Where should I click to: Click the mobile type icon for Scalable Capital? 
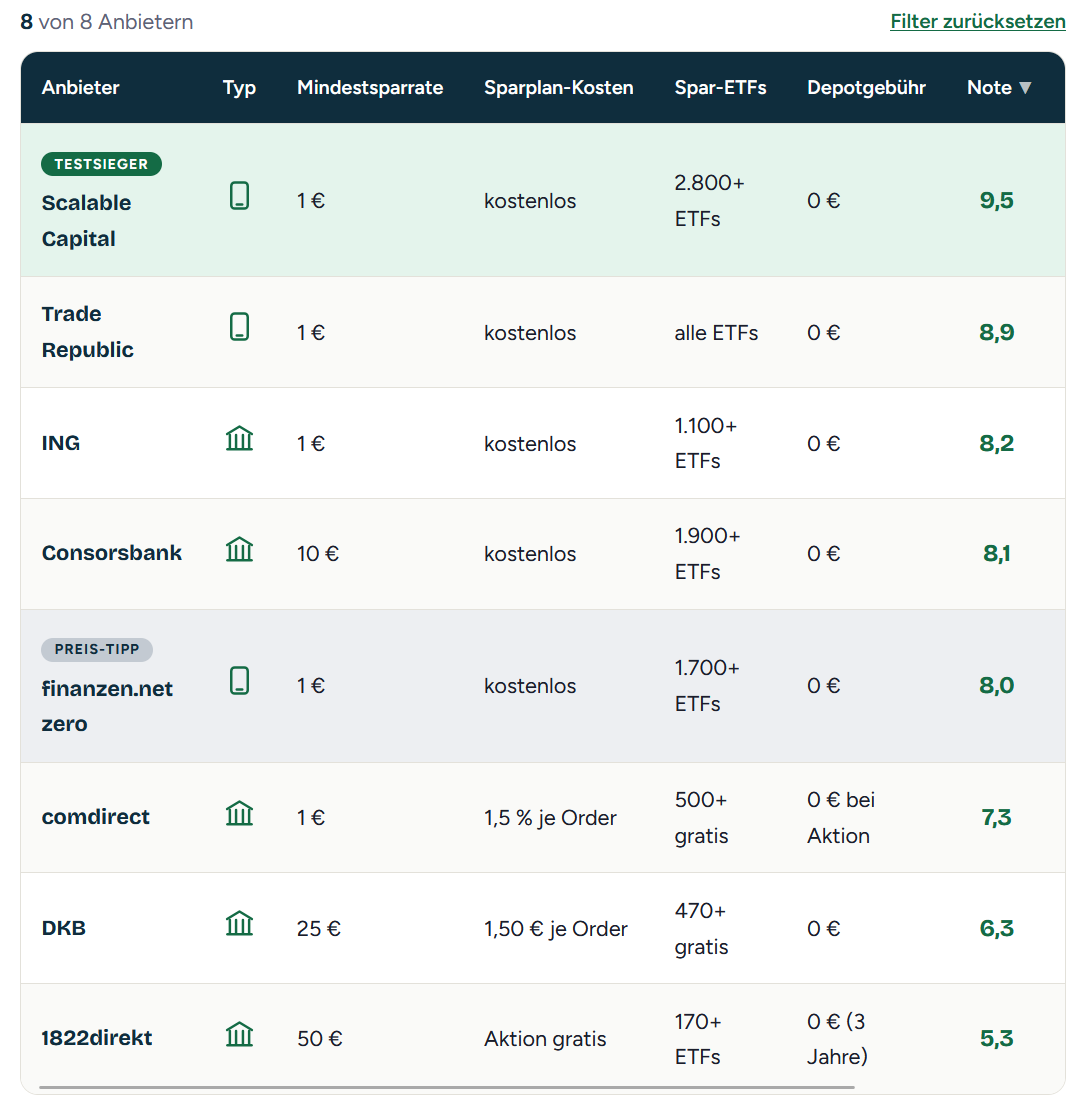(240, 196)
